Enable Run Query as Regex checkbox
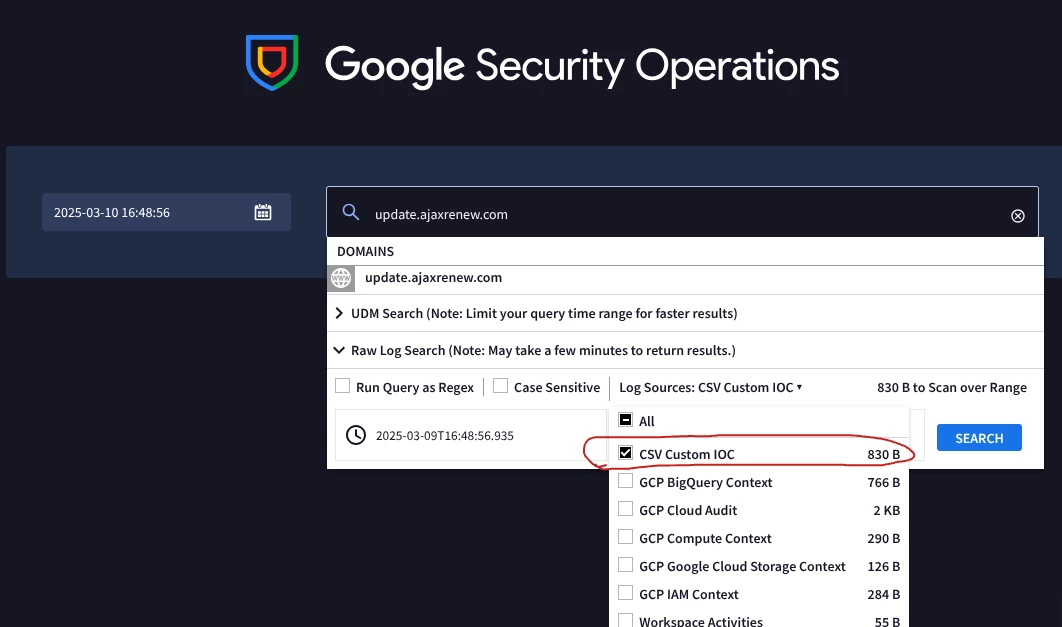1062x627 pixels. pyautogui.click(x=343, y=386)
